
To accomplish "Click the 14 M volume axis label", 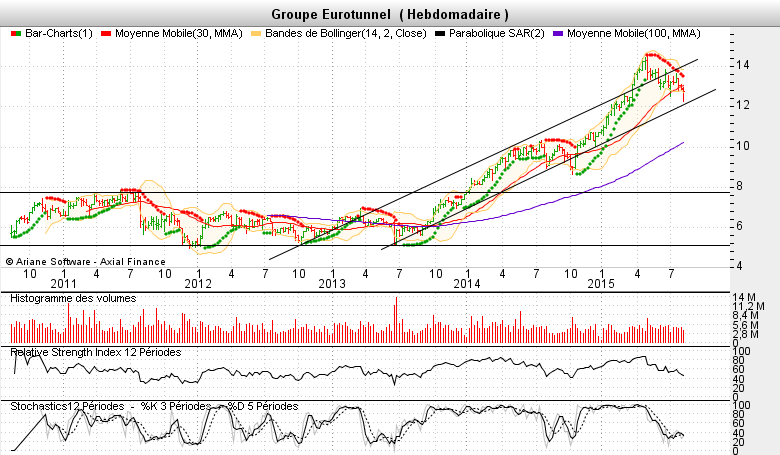I will [745, 297].
